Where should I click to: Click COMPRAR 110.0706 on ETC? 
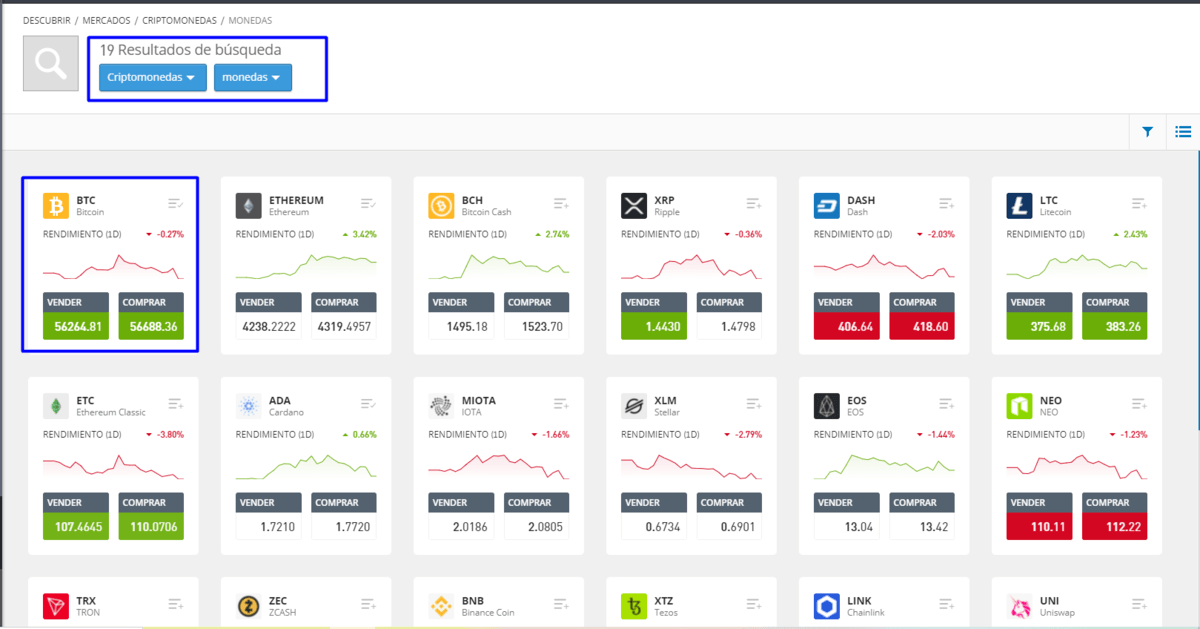pyautogui.click(x=152, y=516)
